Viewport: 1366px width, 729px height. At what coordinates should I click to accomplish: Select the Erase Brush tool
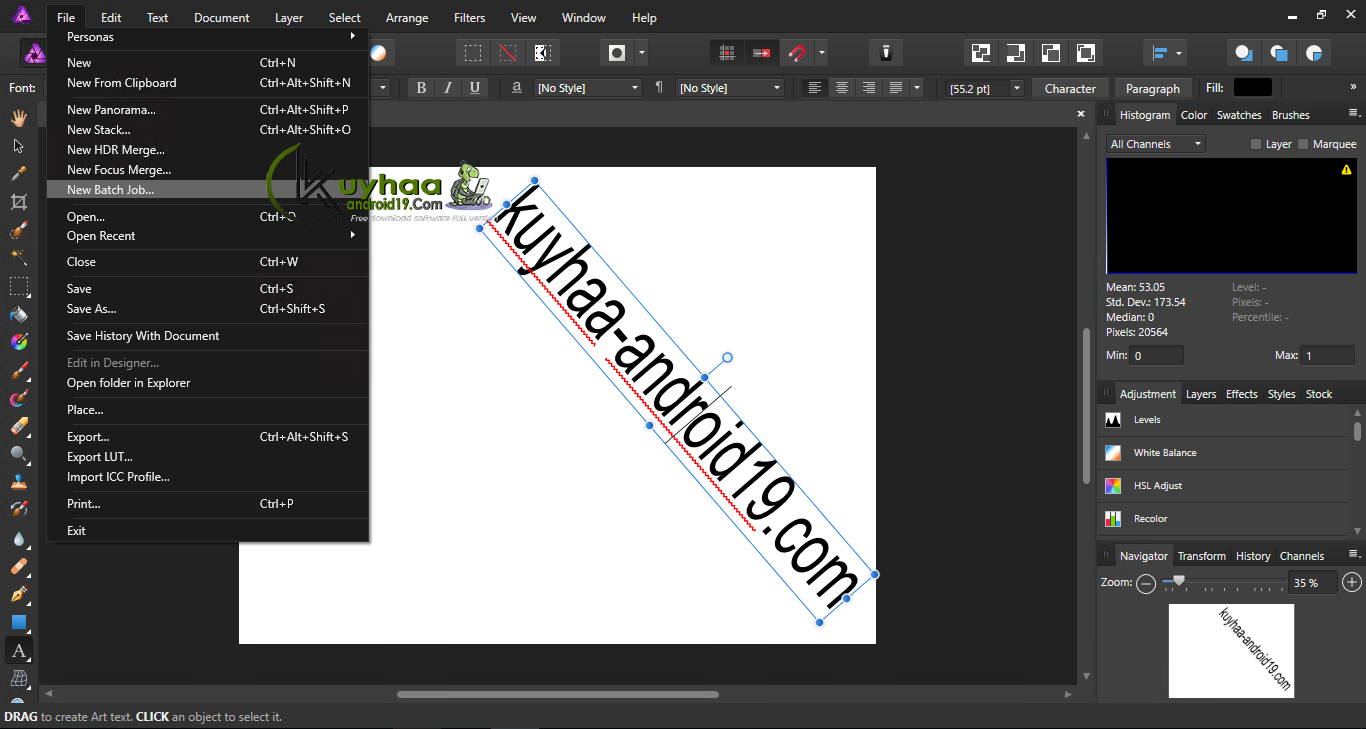18,426
